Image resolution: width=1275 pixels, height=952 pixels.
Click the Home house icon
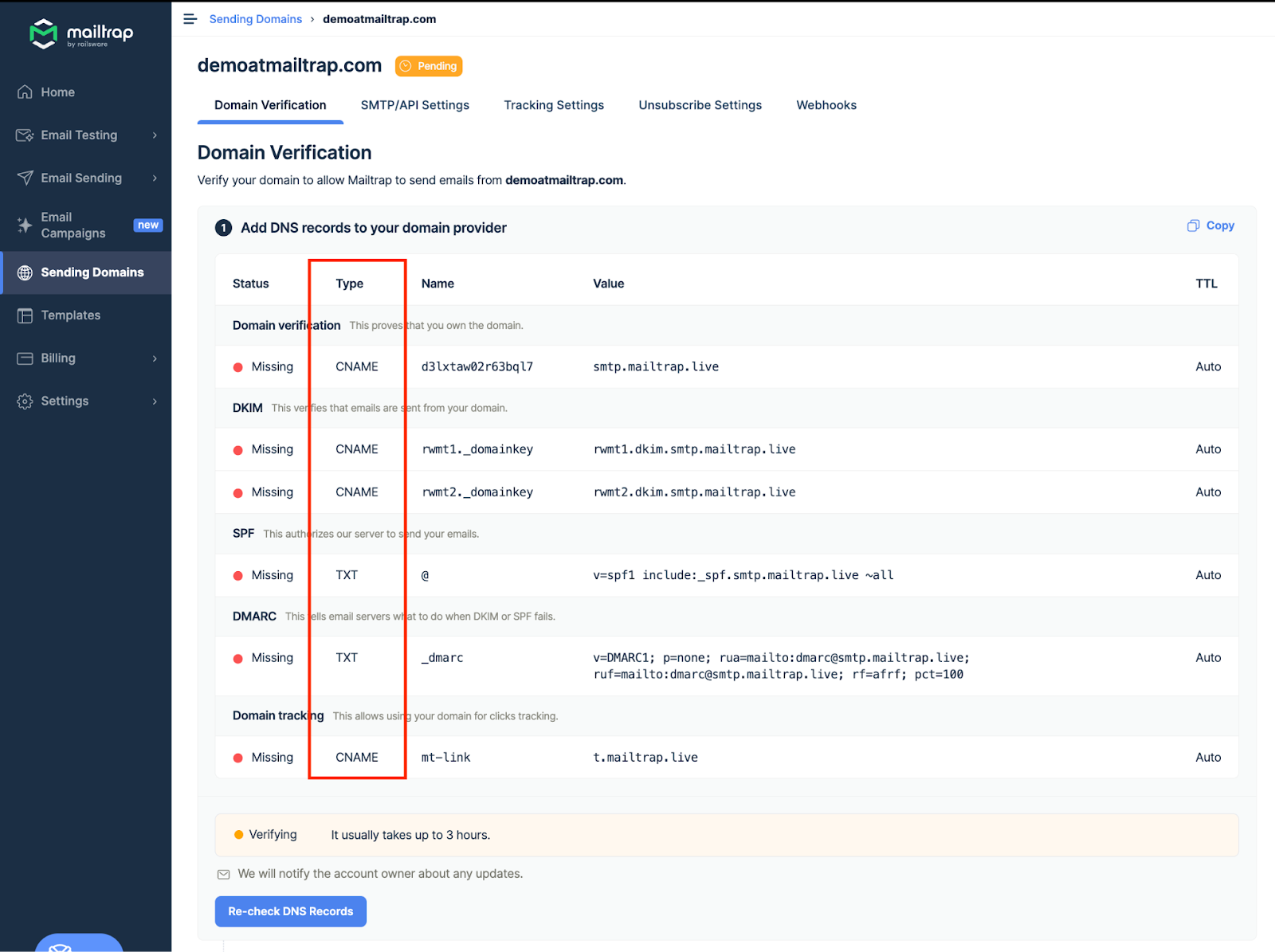click(25, 92)
